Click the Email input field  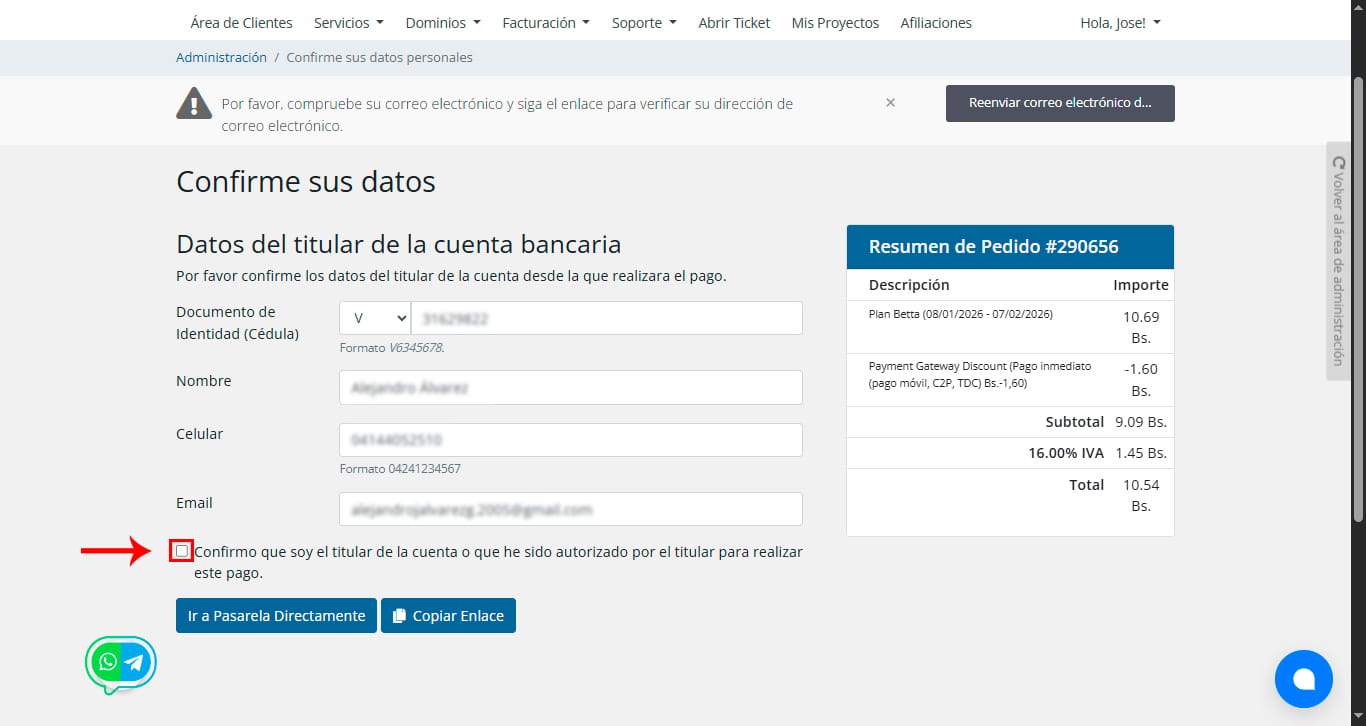[571, 509]
